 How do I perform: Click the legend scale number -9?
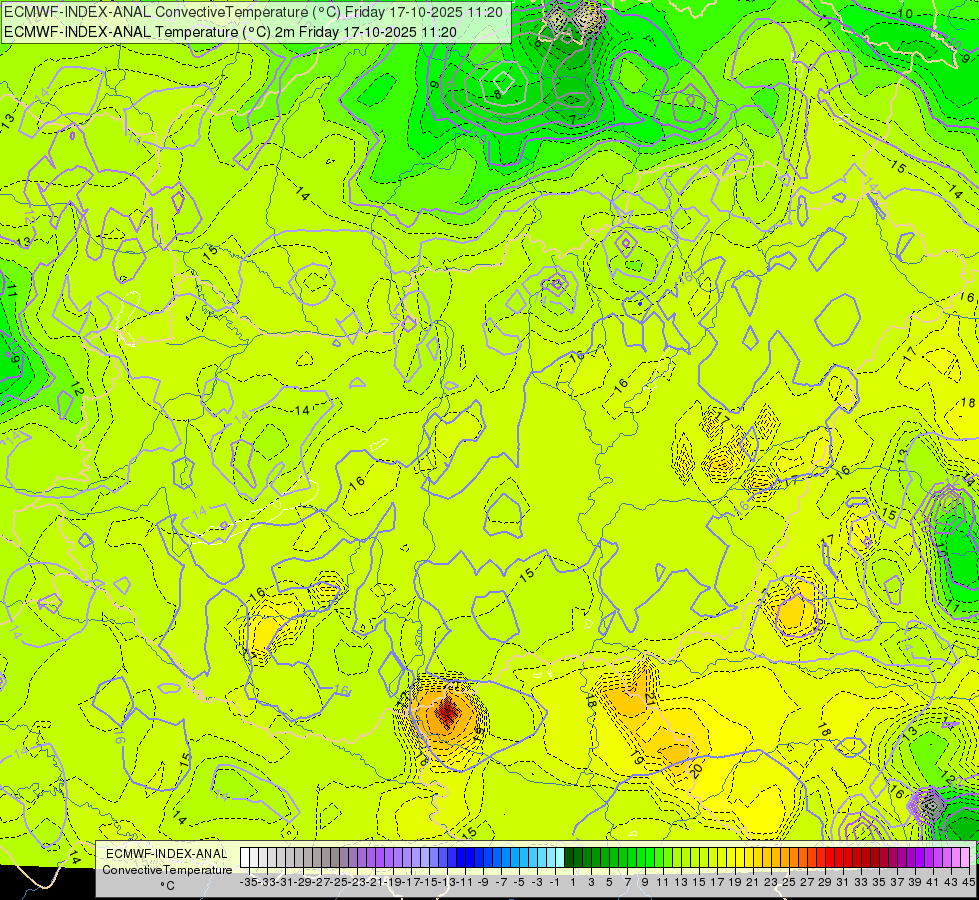483,882
